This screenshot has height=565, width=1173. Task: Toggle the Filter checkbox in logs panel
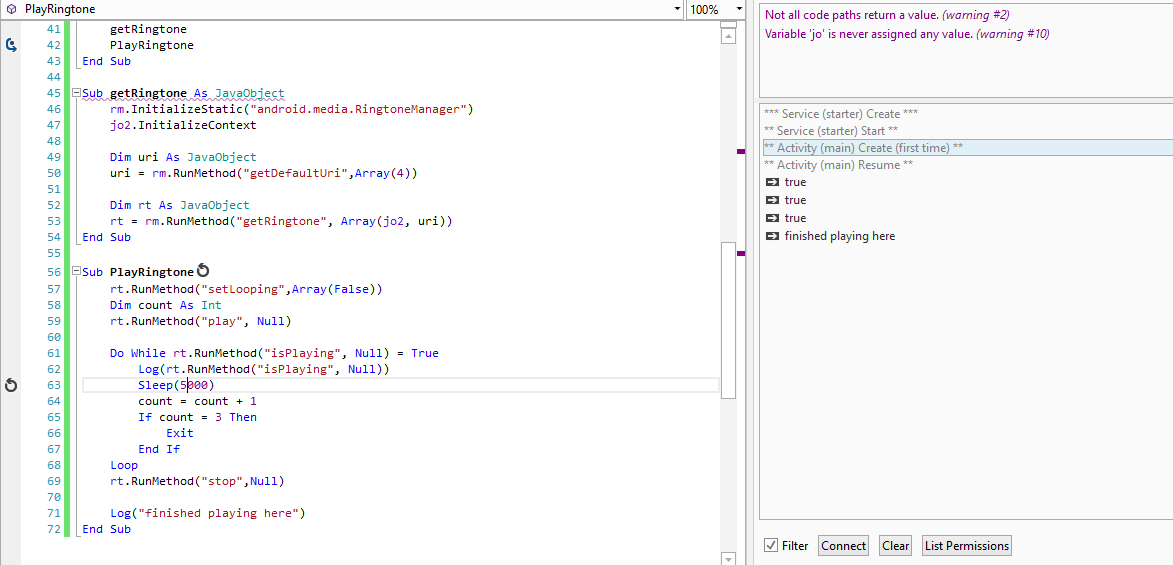pos(770,545)
